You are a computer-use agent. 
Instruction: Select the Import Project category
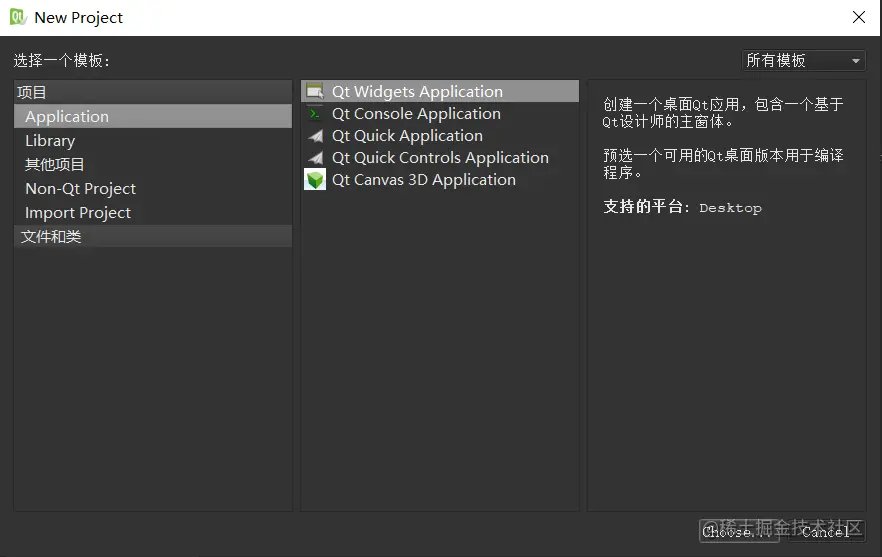(153, 213)
